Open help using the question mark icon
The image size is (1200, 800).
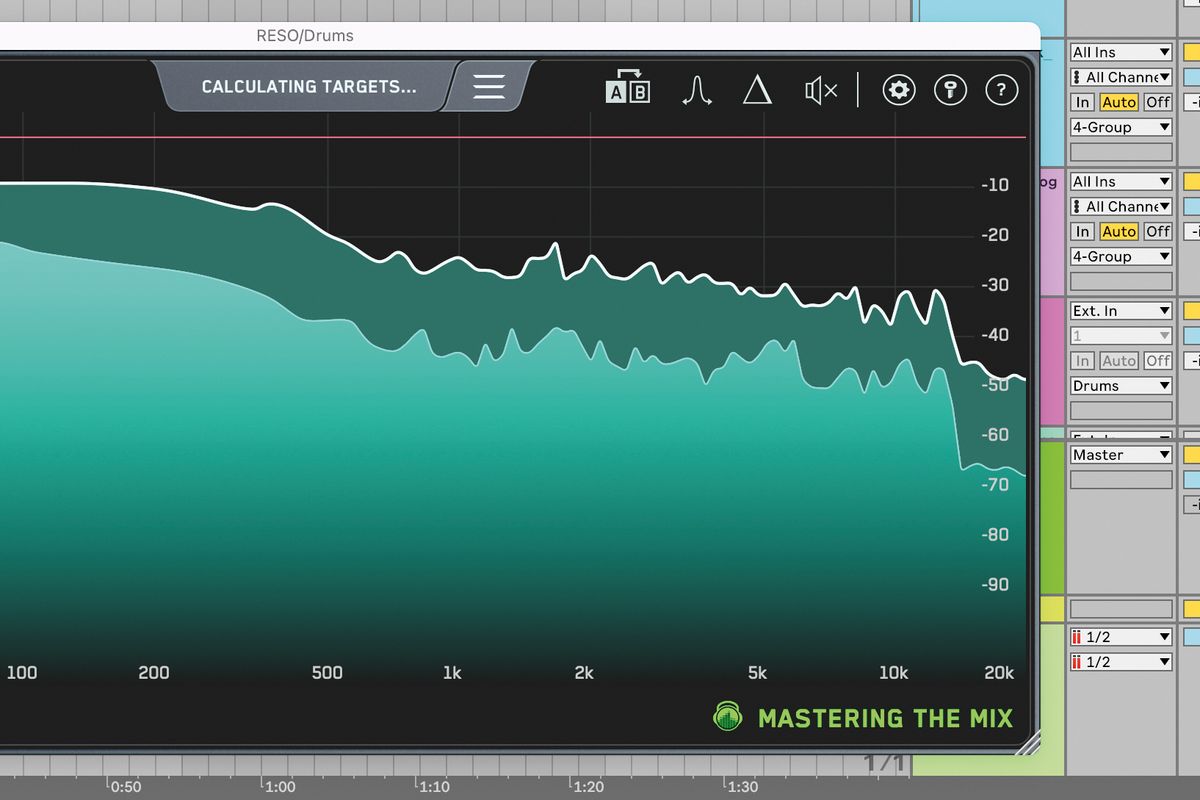point(1001,90)
